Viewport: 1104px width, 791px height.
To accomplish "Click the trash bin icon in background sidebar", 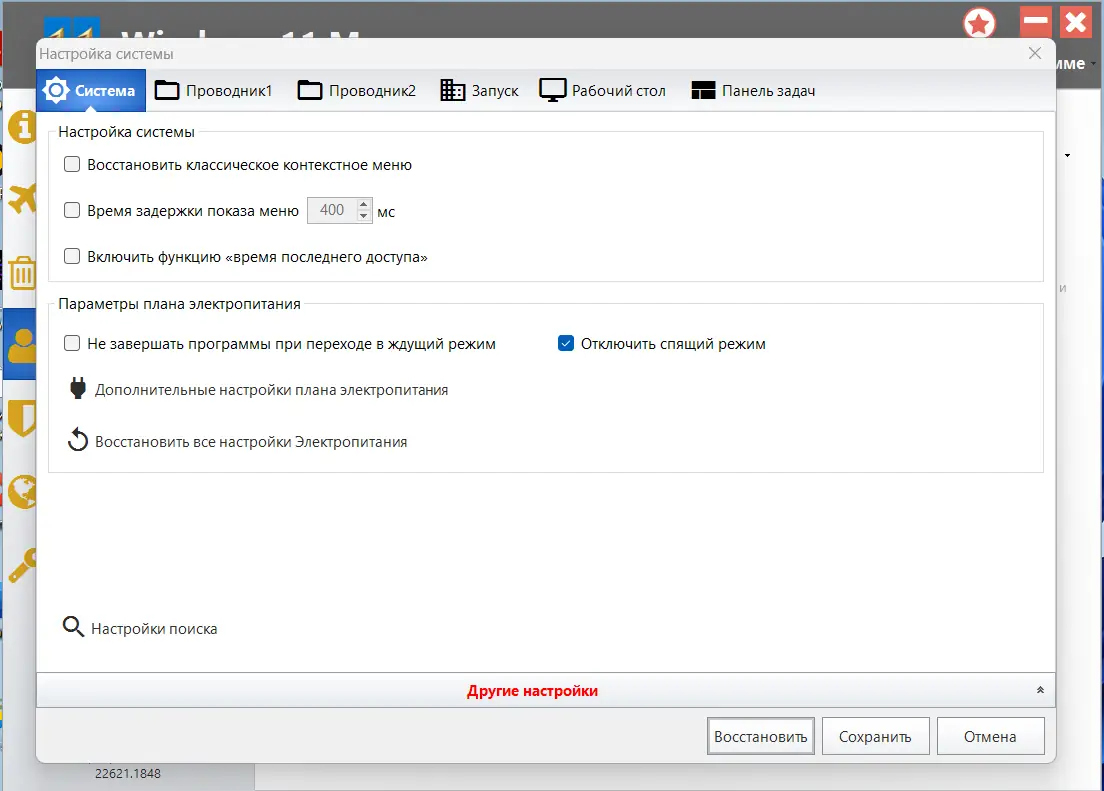I will tap(22, 273).
